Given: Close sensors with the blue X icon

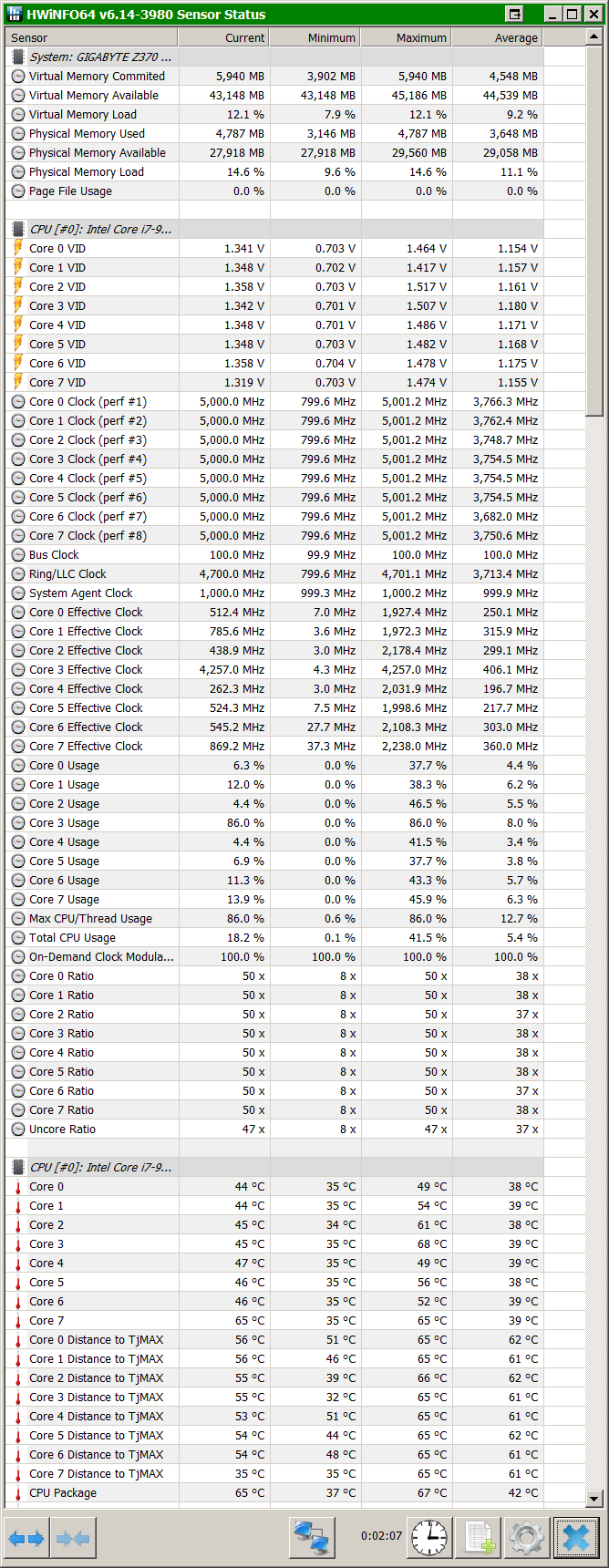Looking at the screenshot, I should point(576,1538).
